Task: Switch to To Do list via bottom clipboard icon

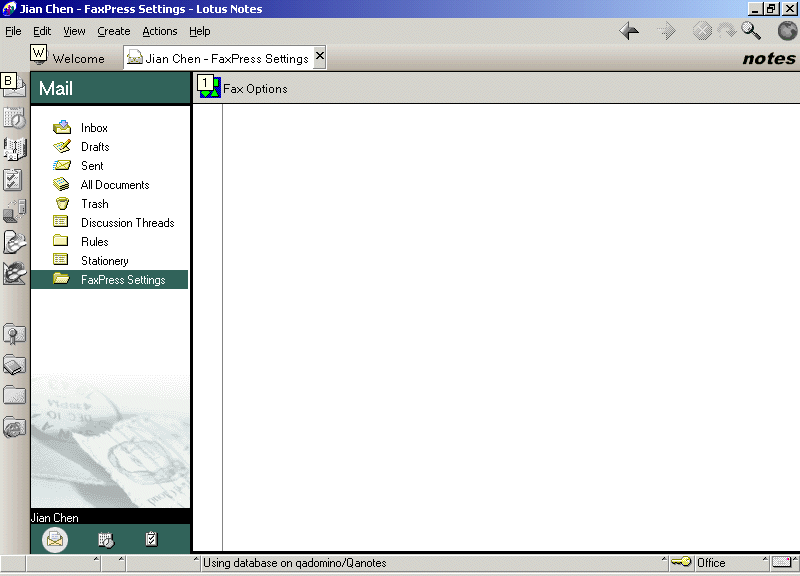Action: point(151,540)
